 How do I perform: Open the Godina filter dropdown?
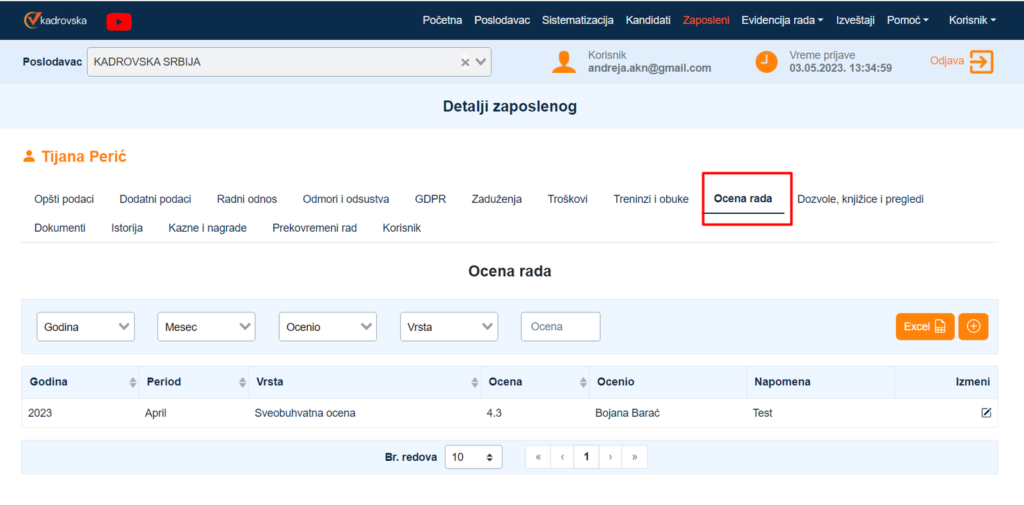85,326
